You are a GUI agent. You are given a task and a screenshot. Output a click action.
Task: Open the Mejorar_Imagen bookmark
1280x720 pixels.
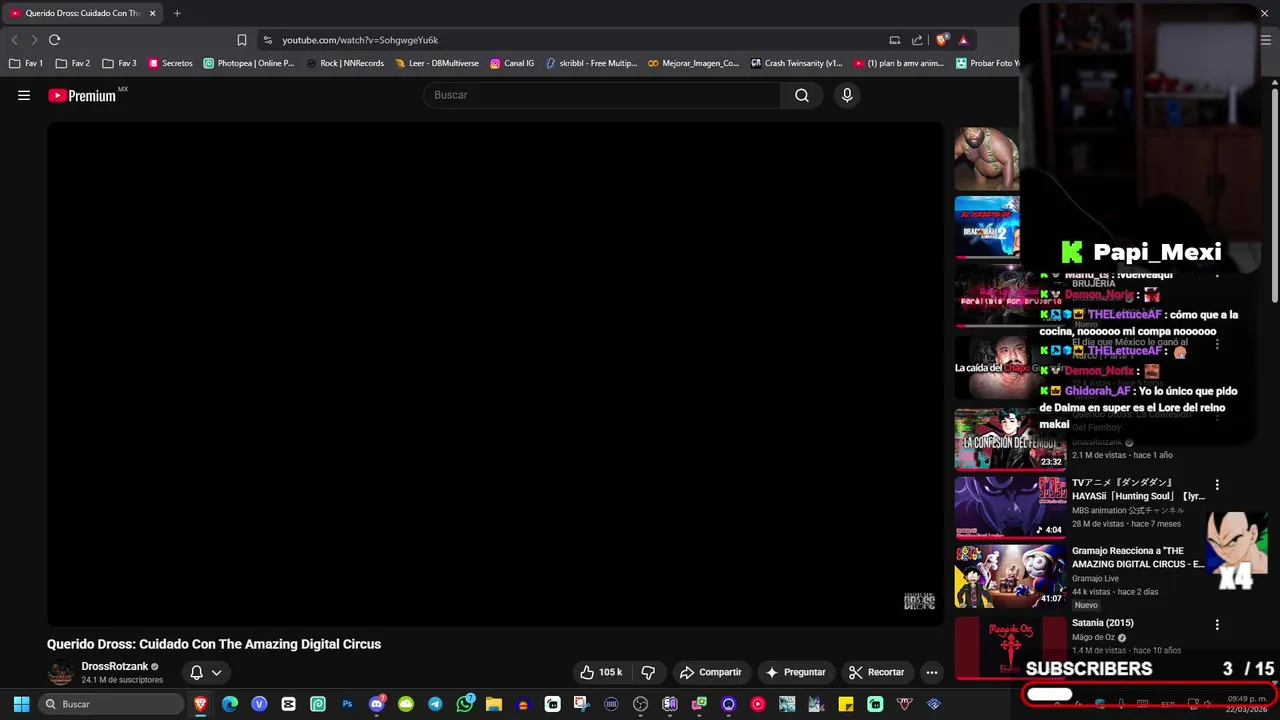coord(693,63)
